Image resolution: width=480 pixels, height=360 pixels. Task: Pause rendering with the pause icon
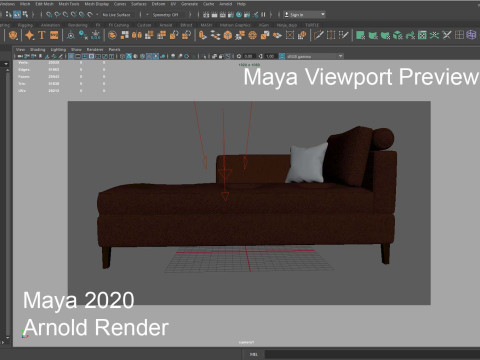coord(263,15)
